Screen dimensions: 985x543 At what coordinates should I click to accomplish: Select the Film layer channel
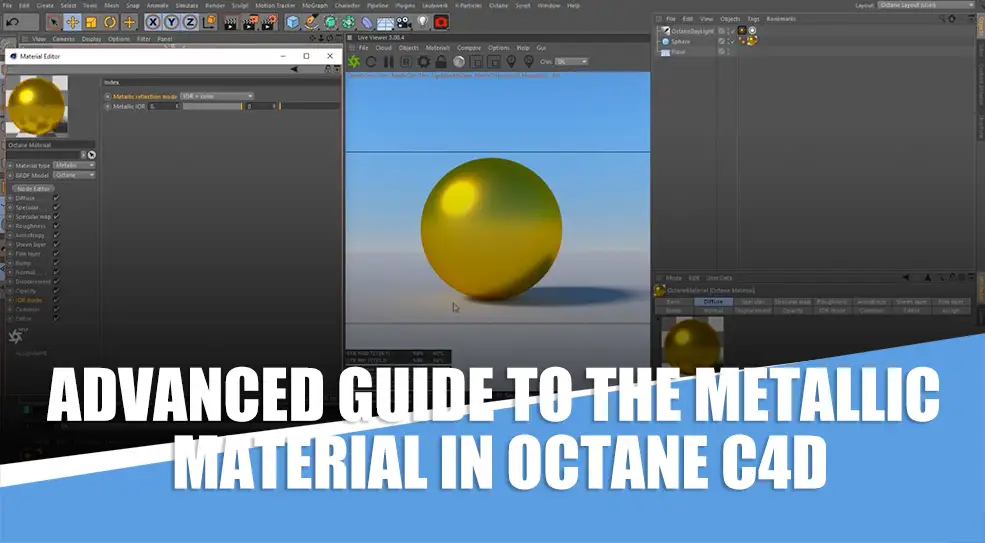click(x=28, y=254)
